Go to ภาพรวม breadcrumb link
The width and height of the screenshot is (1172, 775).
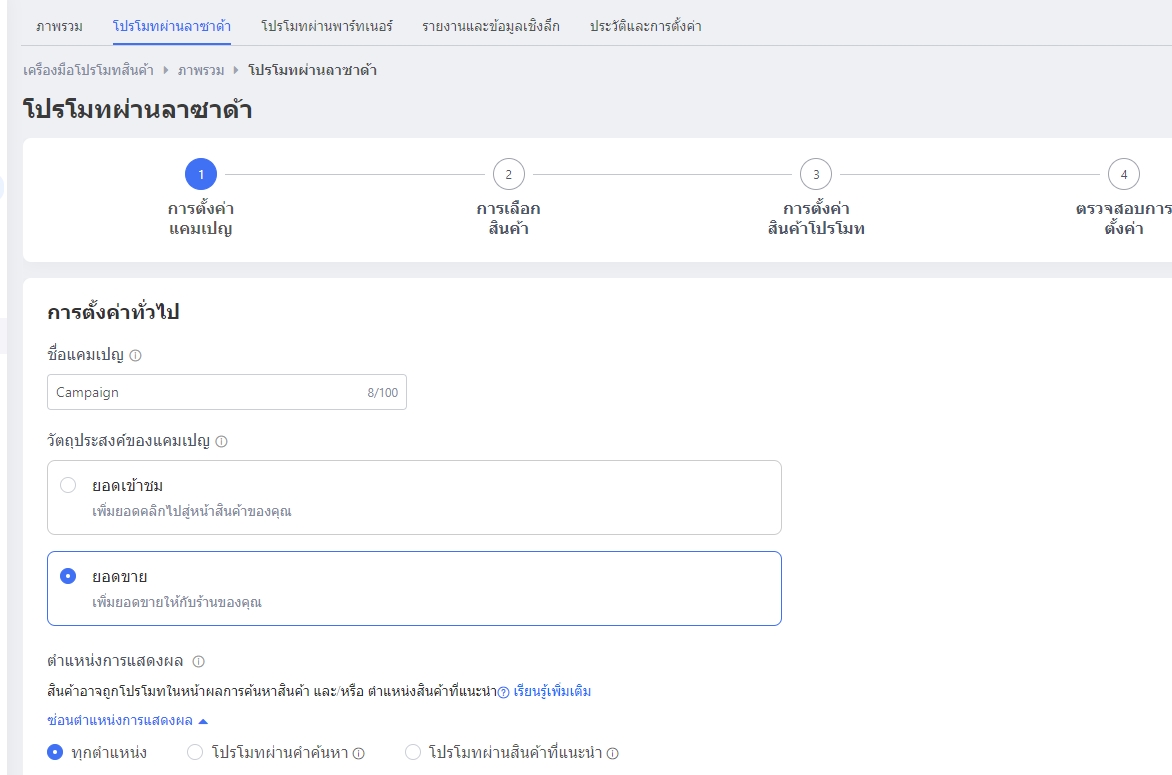tap(201, 70)
